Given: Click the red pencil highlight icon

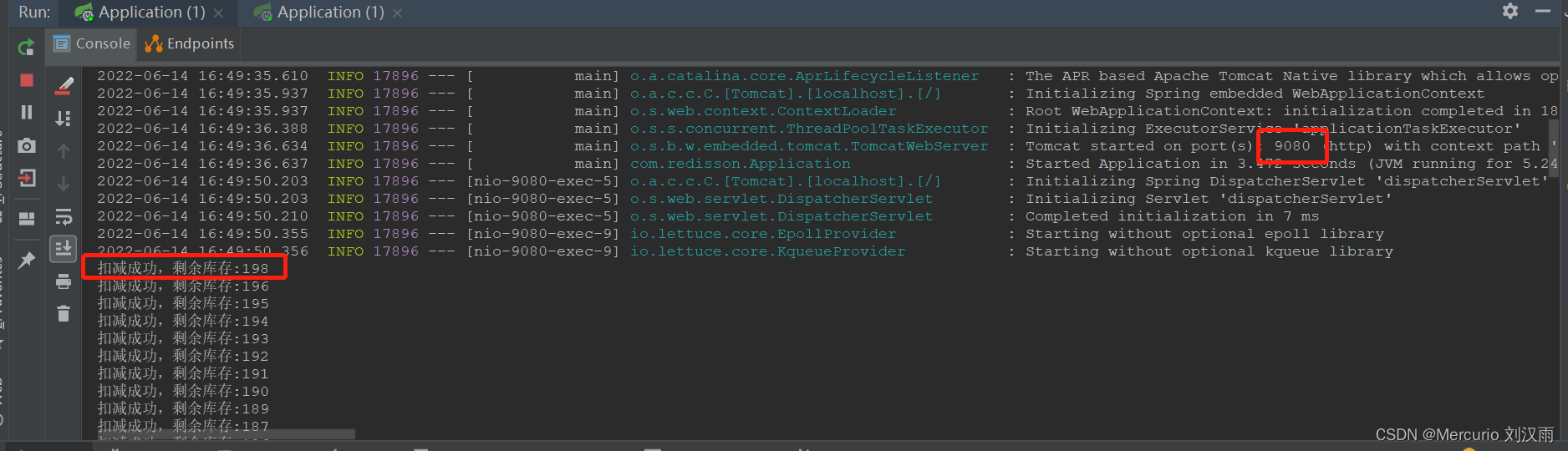Looking at the screenshot, I should 64,84.
